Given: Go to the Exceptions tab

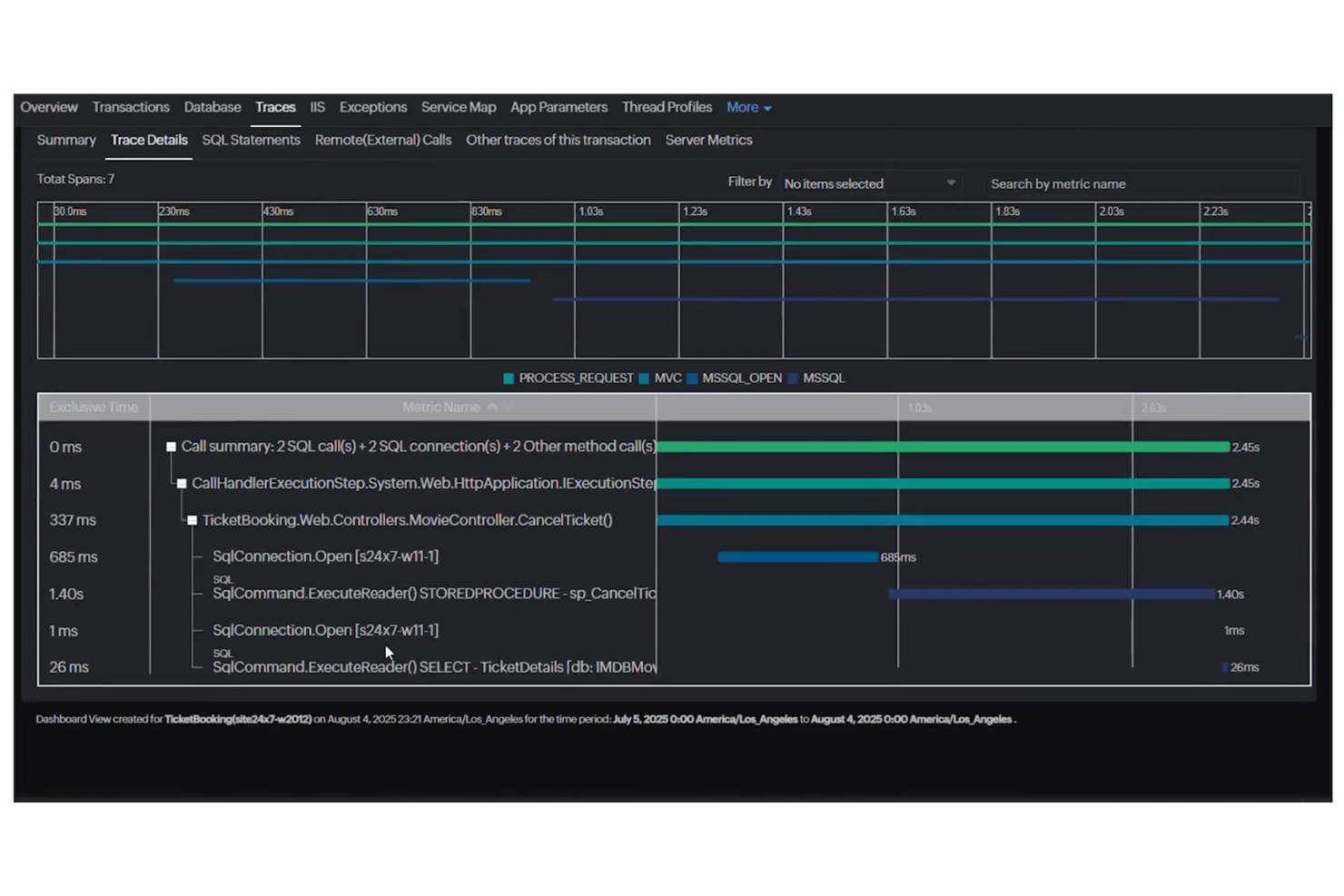Looking at the screenshot, I should coord(373,107).
